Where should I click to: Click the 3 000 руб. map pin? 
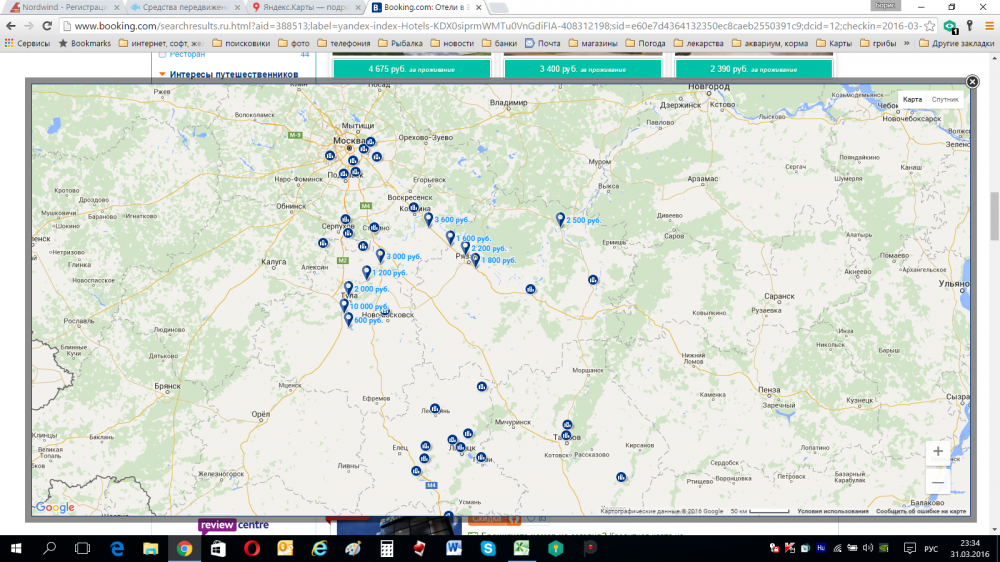click(380, 255)
